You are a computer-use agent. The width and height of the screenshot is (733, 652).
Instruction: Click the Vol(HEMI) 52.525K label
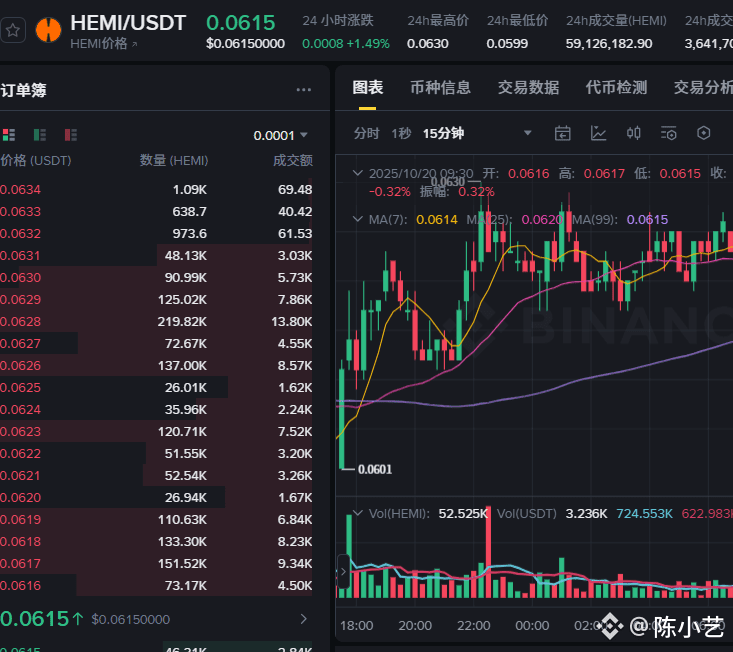pyautogui.click(x=428, y=514)
